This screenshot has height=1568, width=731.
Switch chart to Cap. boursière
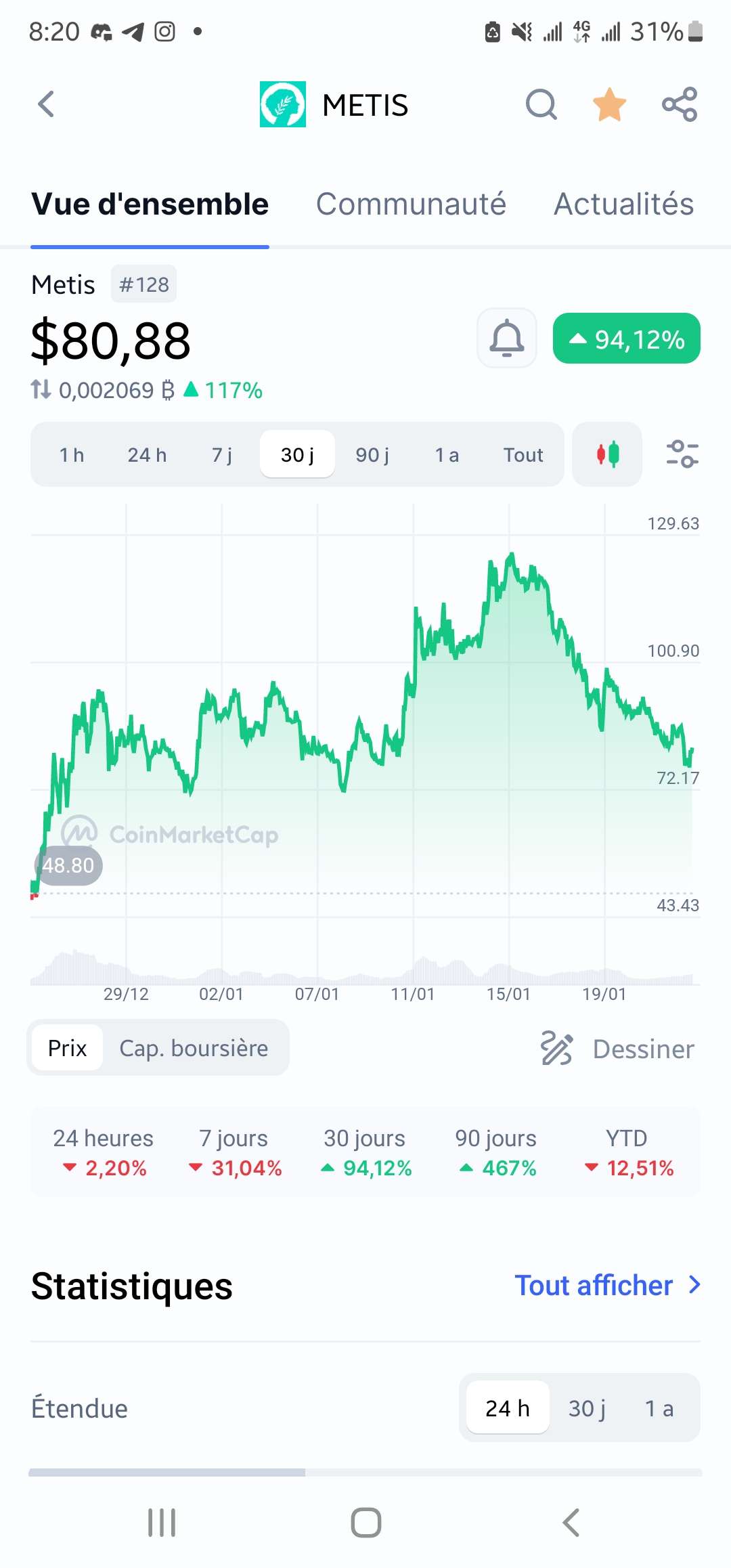[x=194, y=1048]
